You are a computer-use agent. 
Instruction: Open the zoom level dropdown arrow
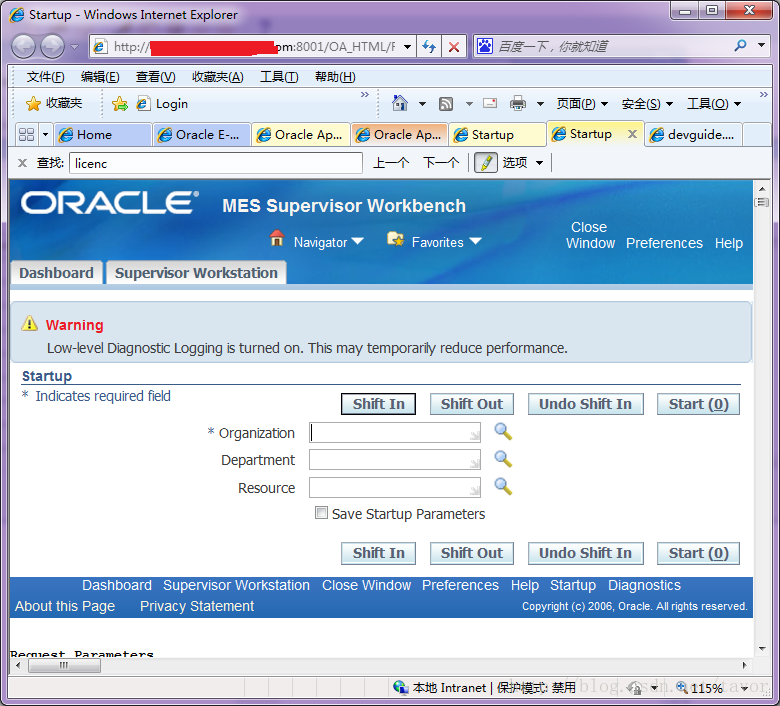coord(745,688)
